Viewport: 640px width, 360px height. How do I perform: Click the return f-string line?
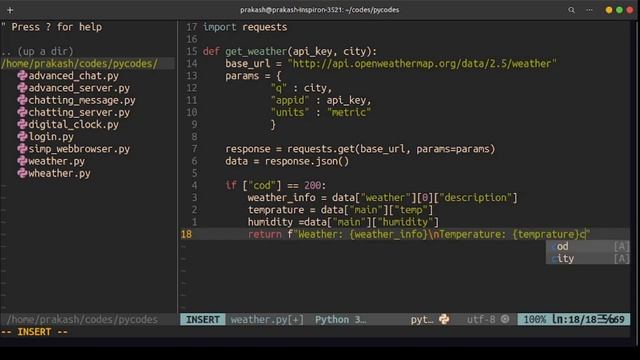pyautogui.click(x=419, y=234)
